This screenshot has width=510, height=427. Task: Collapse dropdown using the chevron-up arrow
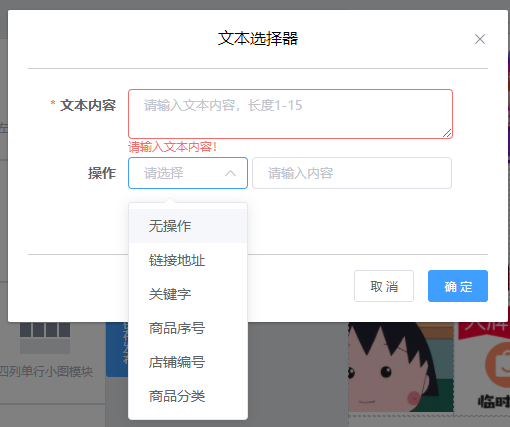[230, 173]
